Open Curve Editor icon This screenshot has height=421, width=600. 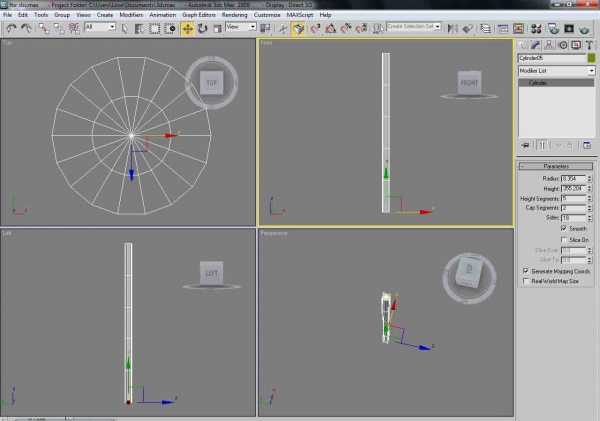tap(503, 29)
